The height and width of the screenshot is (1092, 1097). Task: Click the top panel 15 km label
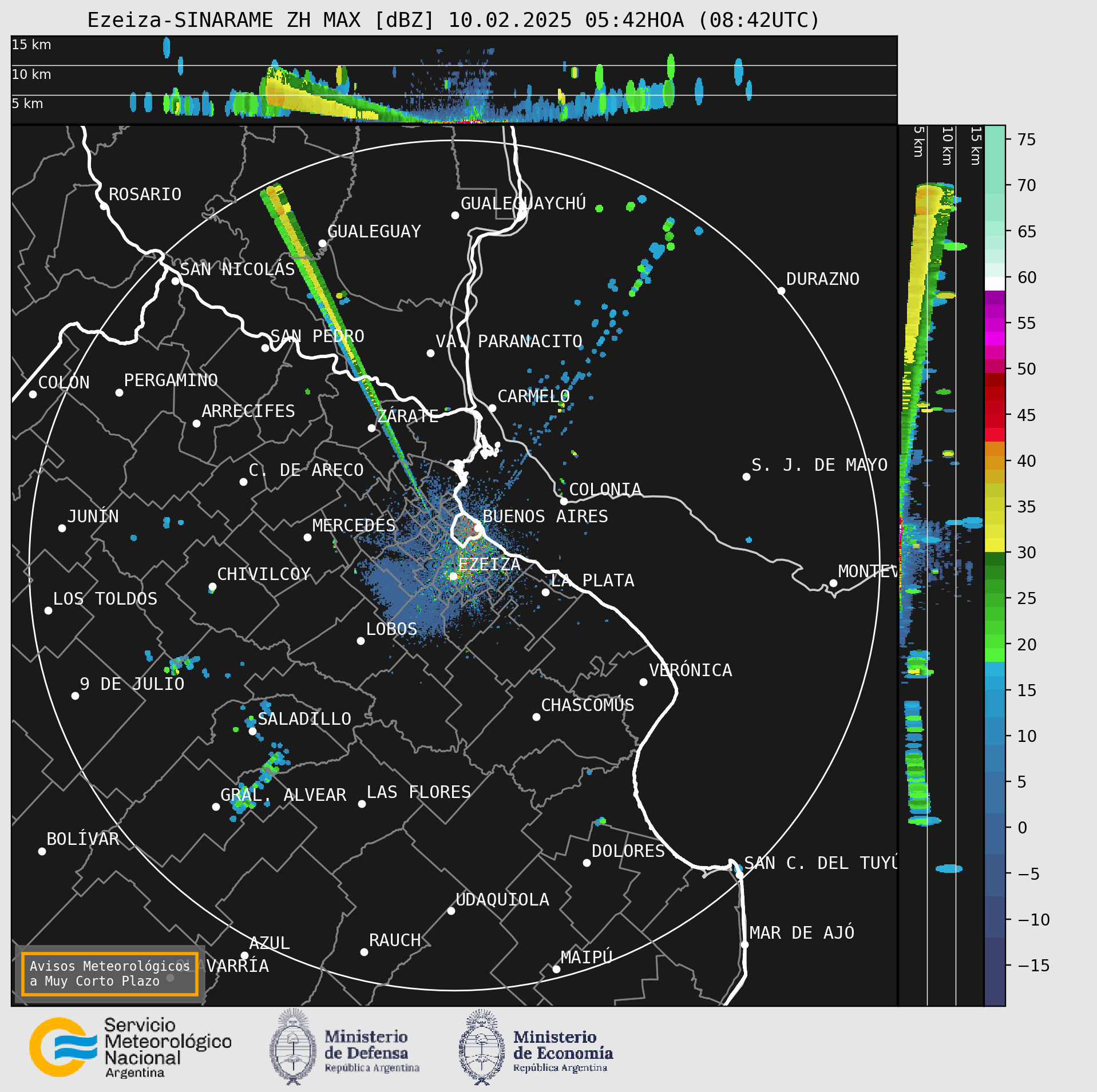point(31,45)
